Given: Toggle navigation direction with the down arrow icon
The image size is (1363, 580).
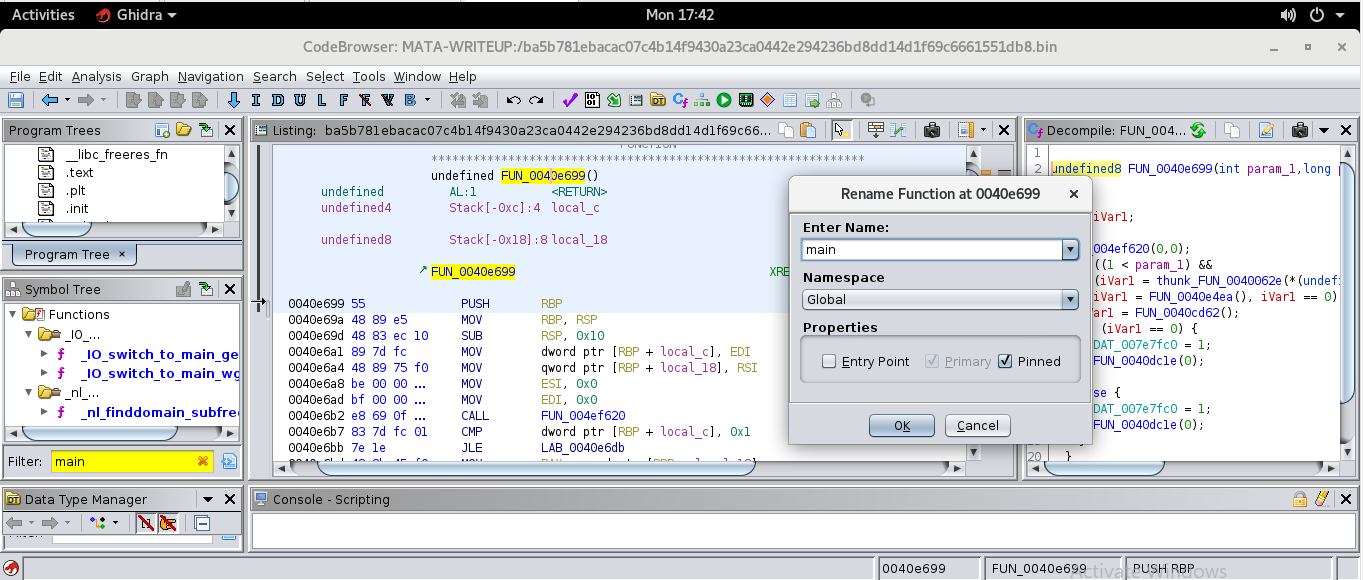Looking at the screenshot, I should coord(234,100).
